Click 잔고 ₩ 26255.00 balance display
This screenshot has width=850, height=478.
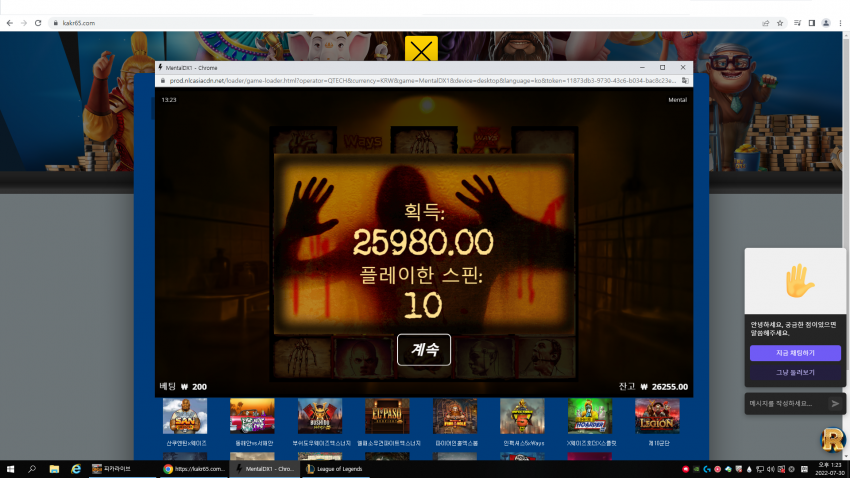pos(653,386)
